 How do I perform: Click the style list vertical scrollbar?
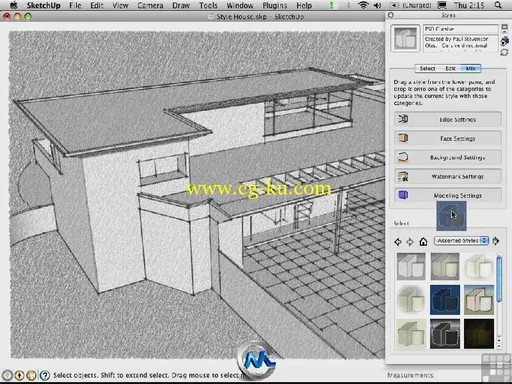499,279
